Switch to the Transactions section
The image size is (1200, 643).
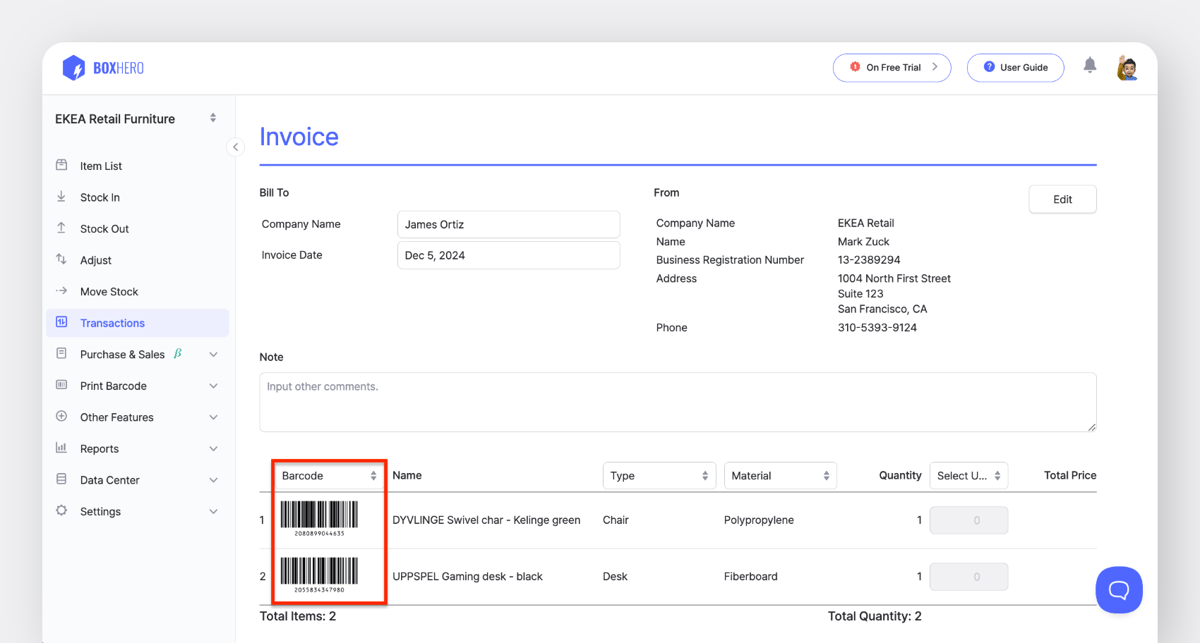(x=112, y=322)
